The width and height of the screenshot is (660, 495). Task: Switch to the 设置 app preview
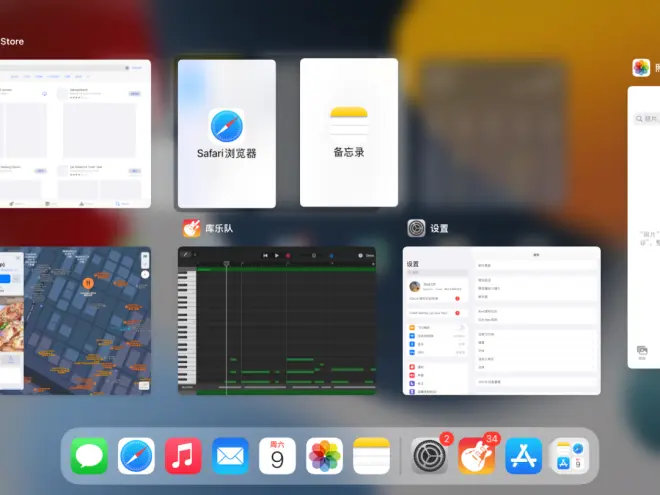502,321
